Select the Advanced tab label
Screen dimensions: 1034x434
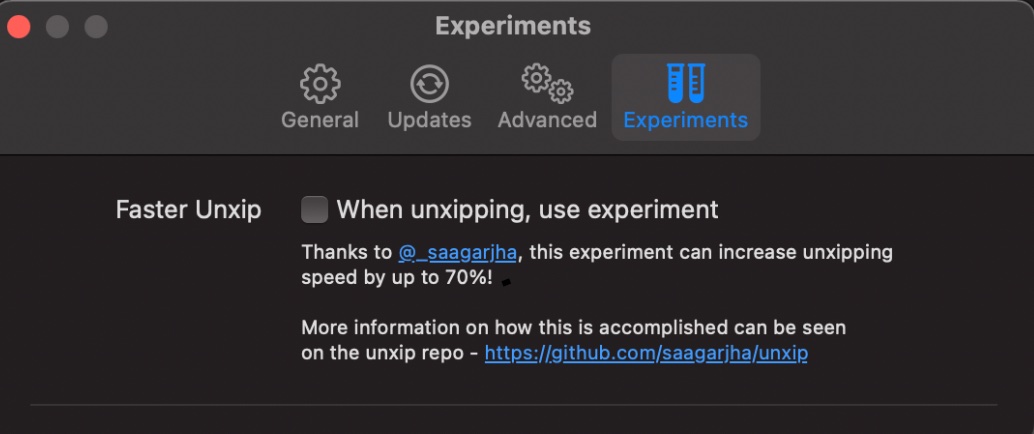point(547,120)
